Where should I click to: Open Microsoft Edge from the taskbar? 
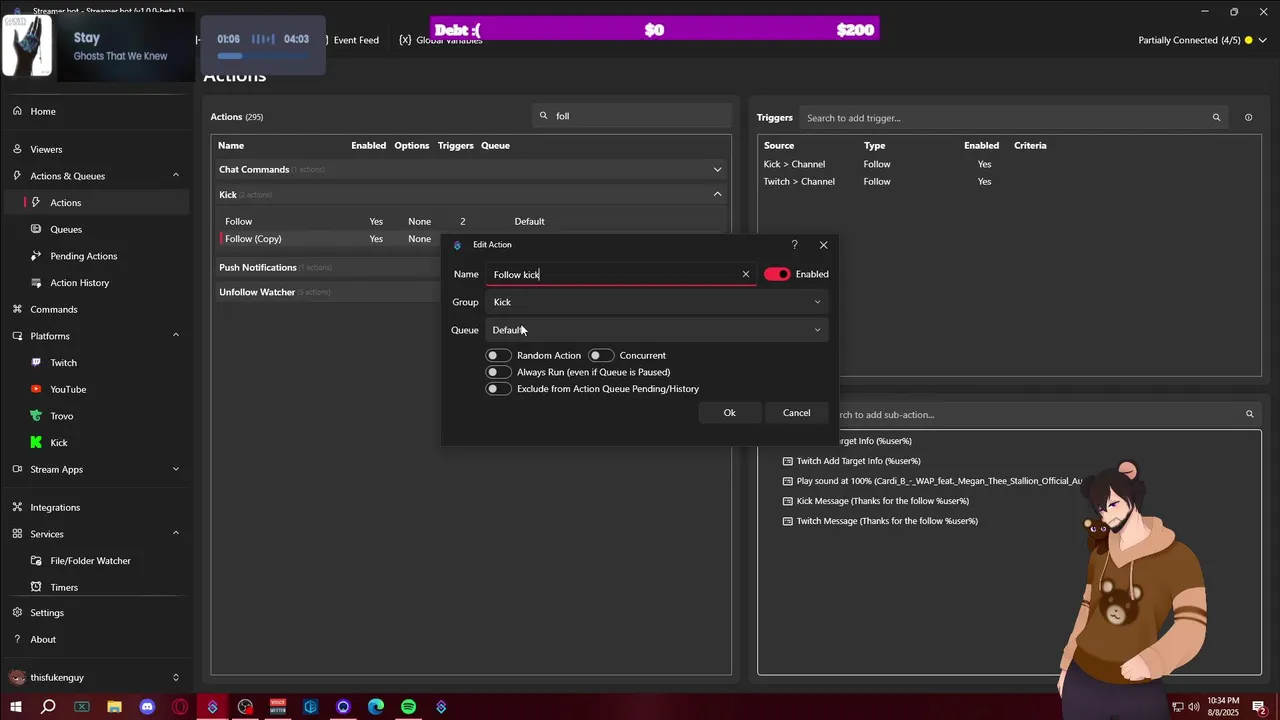[376, 707]
